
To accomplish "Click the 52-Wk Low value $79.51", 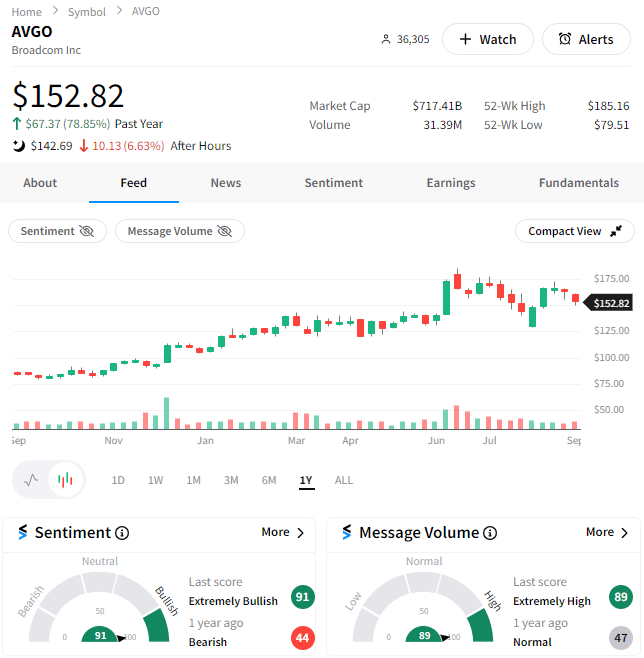I will [611, 125].
